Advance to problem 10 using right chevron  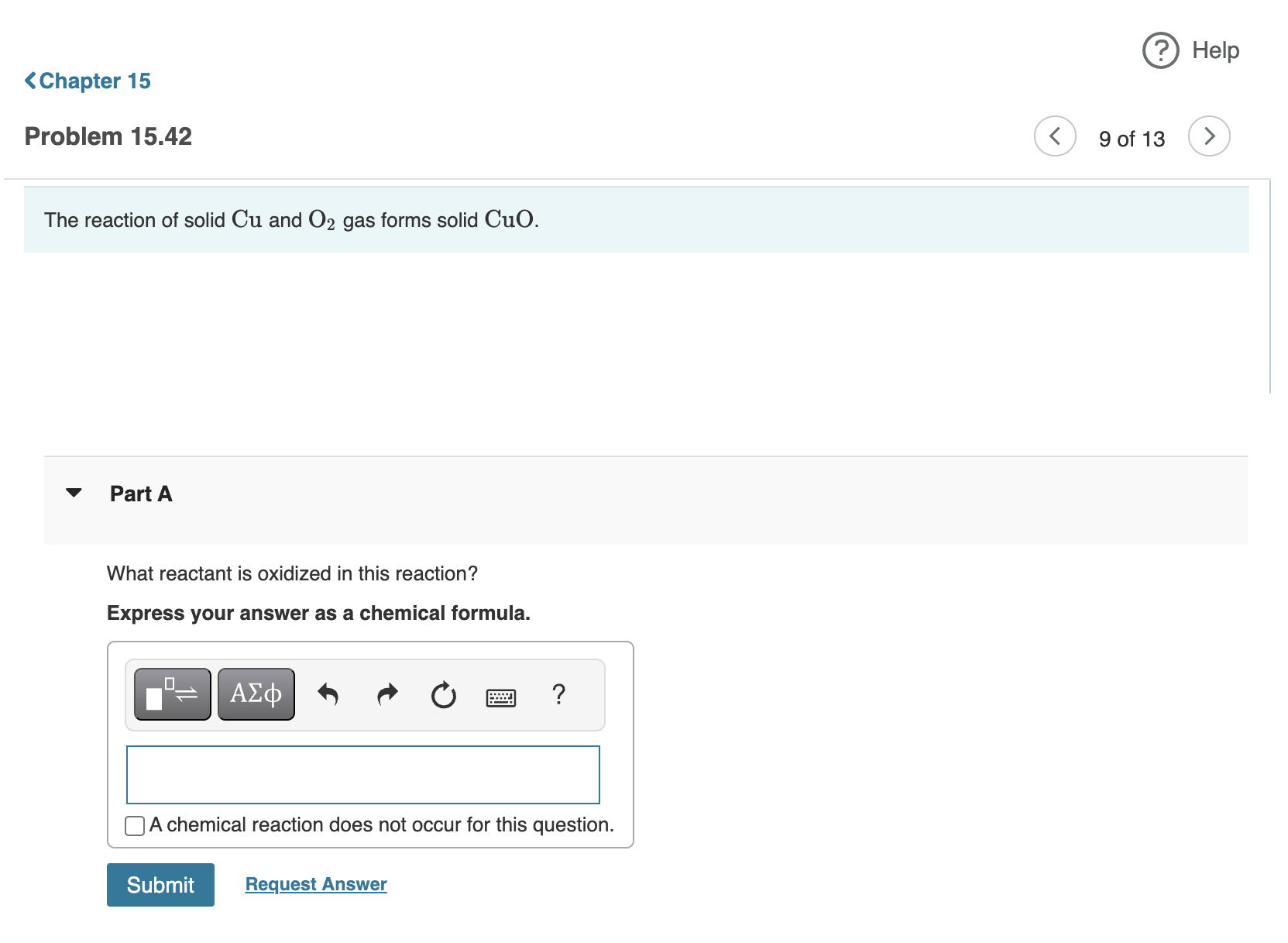pyautogui.click(x=1209, y=136)
